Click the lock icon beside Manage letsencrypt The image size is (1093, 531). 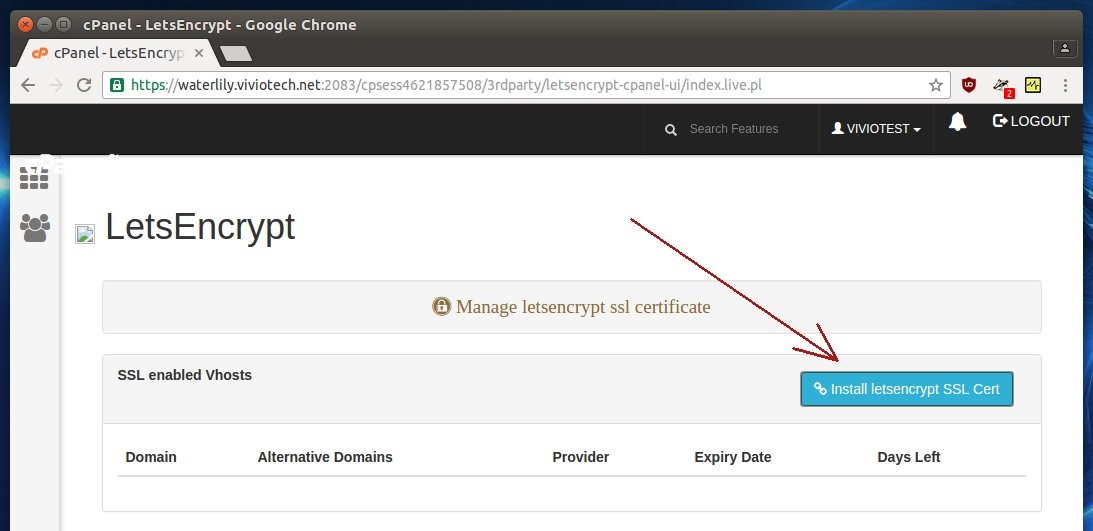coord(441,306)
